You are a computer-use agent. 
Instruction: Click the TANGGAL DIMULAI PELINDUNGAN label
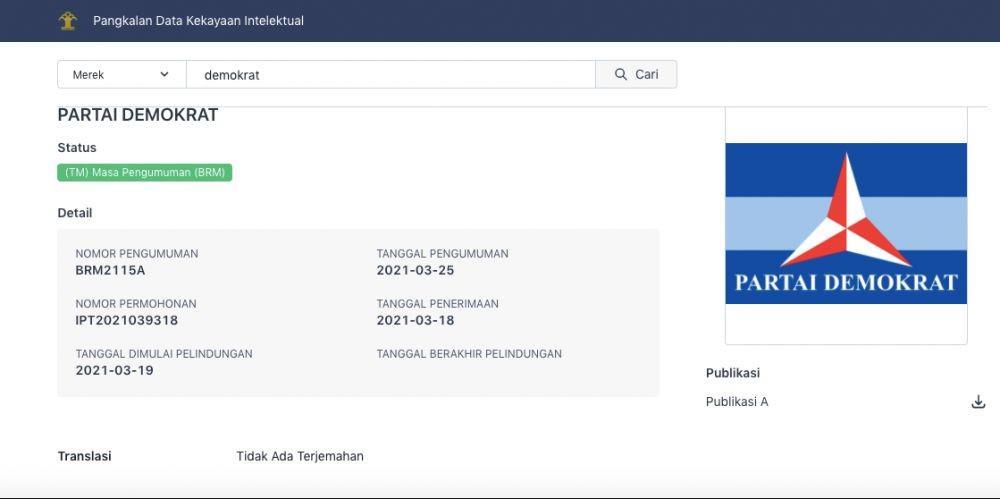click(x=164, y=354)
